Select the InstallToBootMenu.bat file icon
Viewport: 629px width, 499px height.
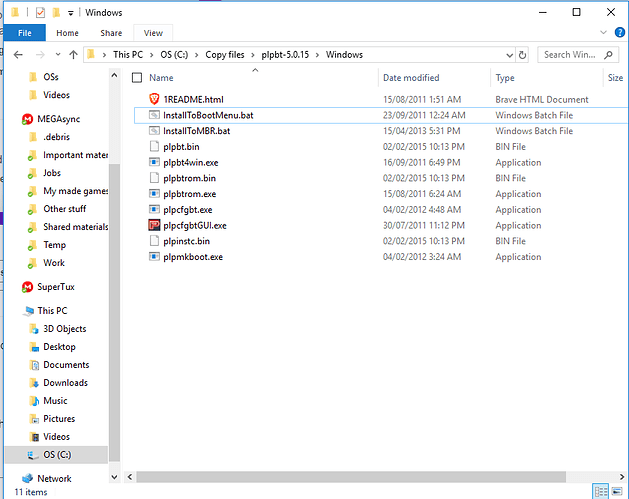click(x=154, y=115)
